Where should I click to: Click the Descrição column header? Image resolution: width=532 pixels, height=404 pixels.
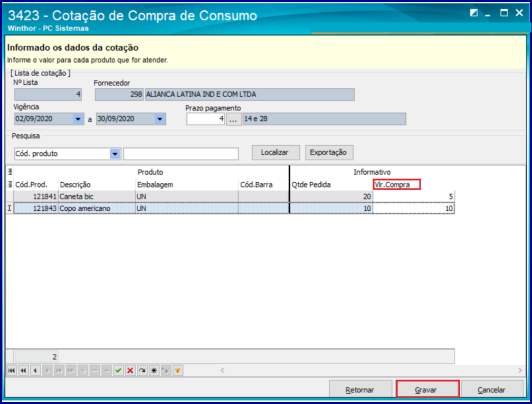pos(97,185)
